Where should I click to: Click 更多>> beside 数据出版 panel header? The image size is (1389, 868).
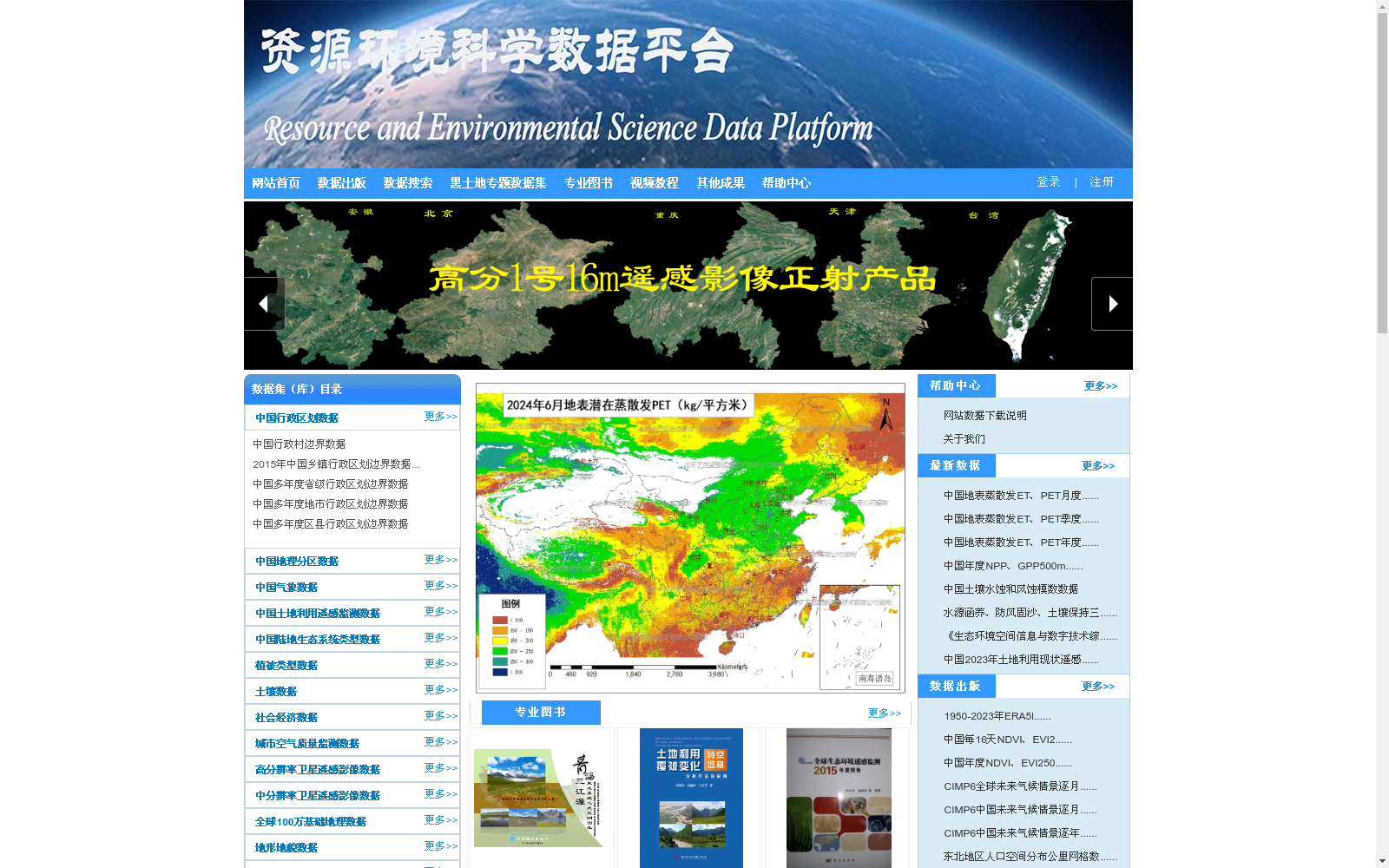pos(1098,687)
